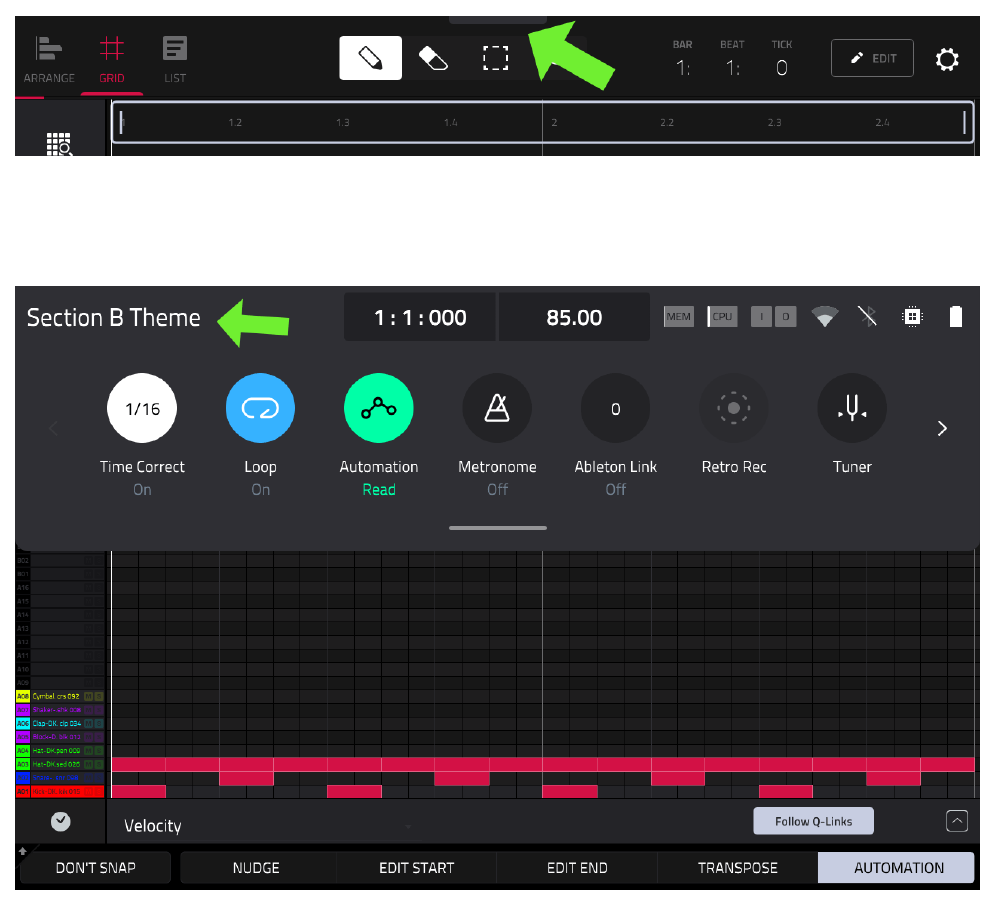Select the yellow A08 pad color swatch
Viewport: 996px width, 906px height.
23,696
